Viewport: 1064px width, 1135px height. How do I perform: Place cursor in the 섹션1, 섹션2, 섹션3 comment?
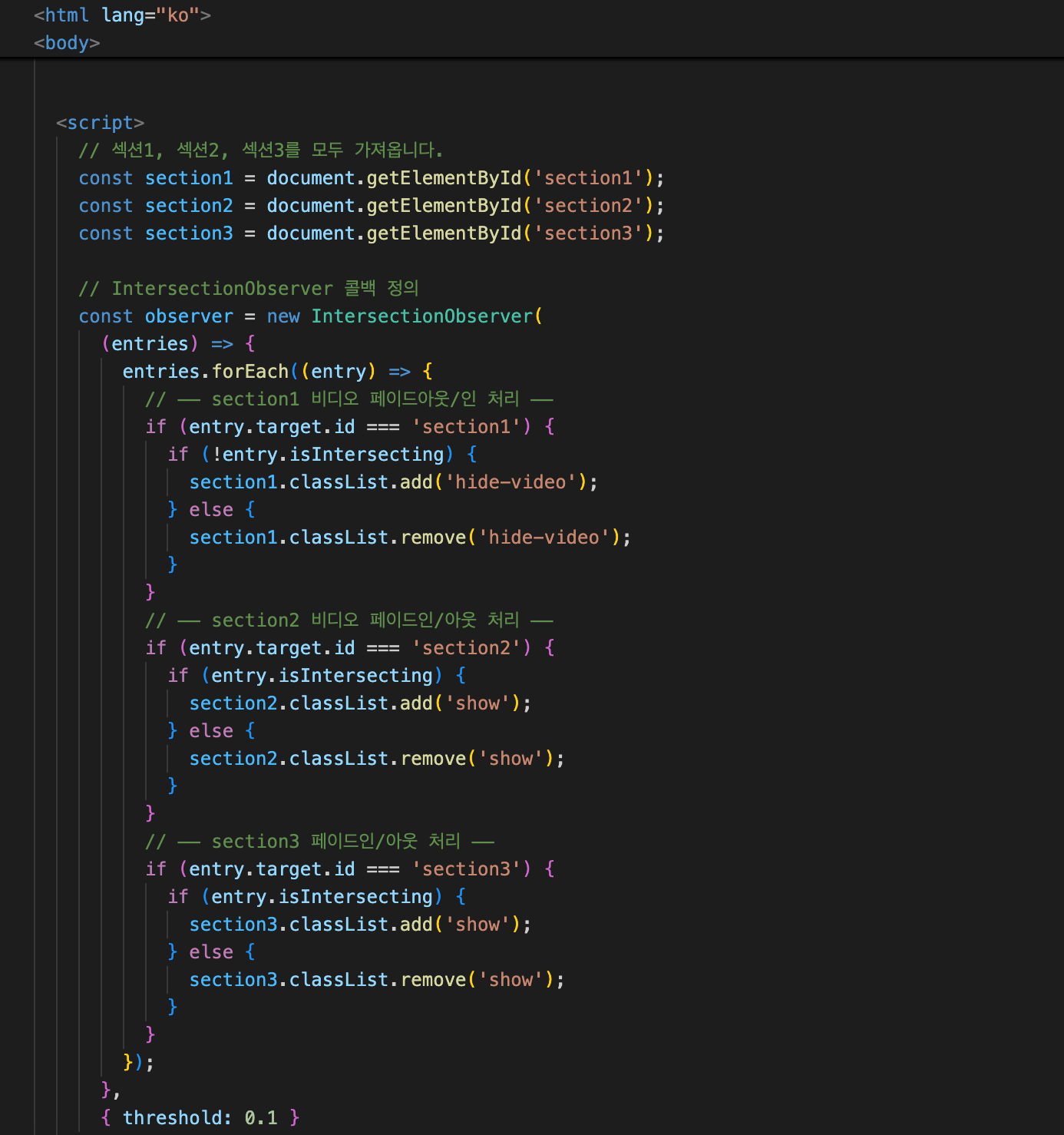261,150
